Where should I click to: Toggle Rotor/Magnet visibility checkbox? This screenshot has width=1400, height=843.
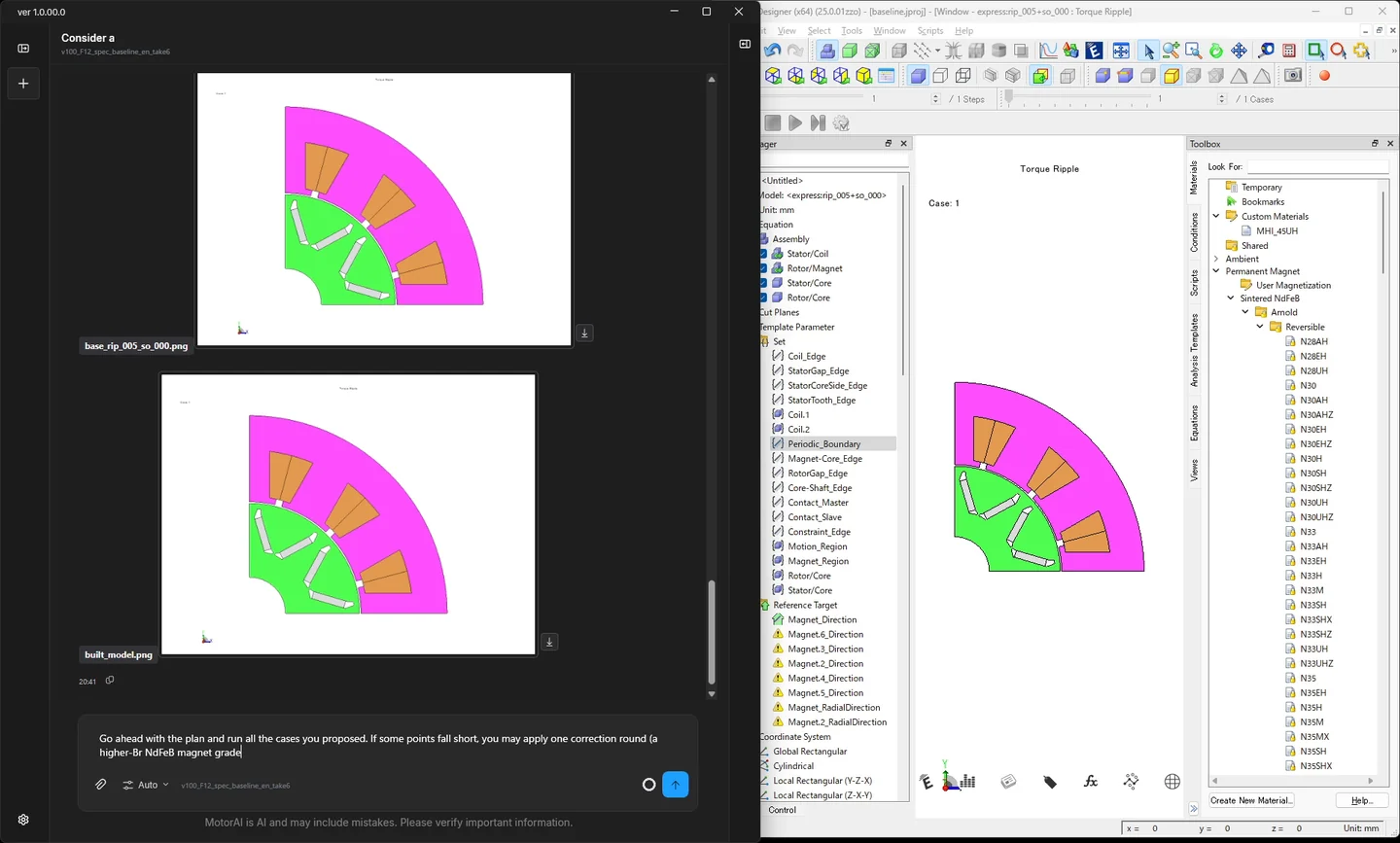coord(764,268)
